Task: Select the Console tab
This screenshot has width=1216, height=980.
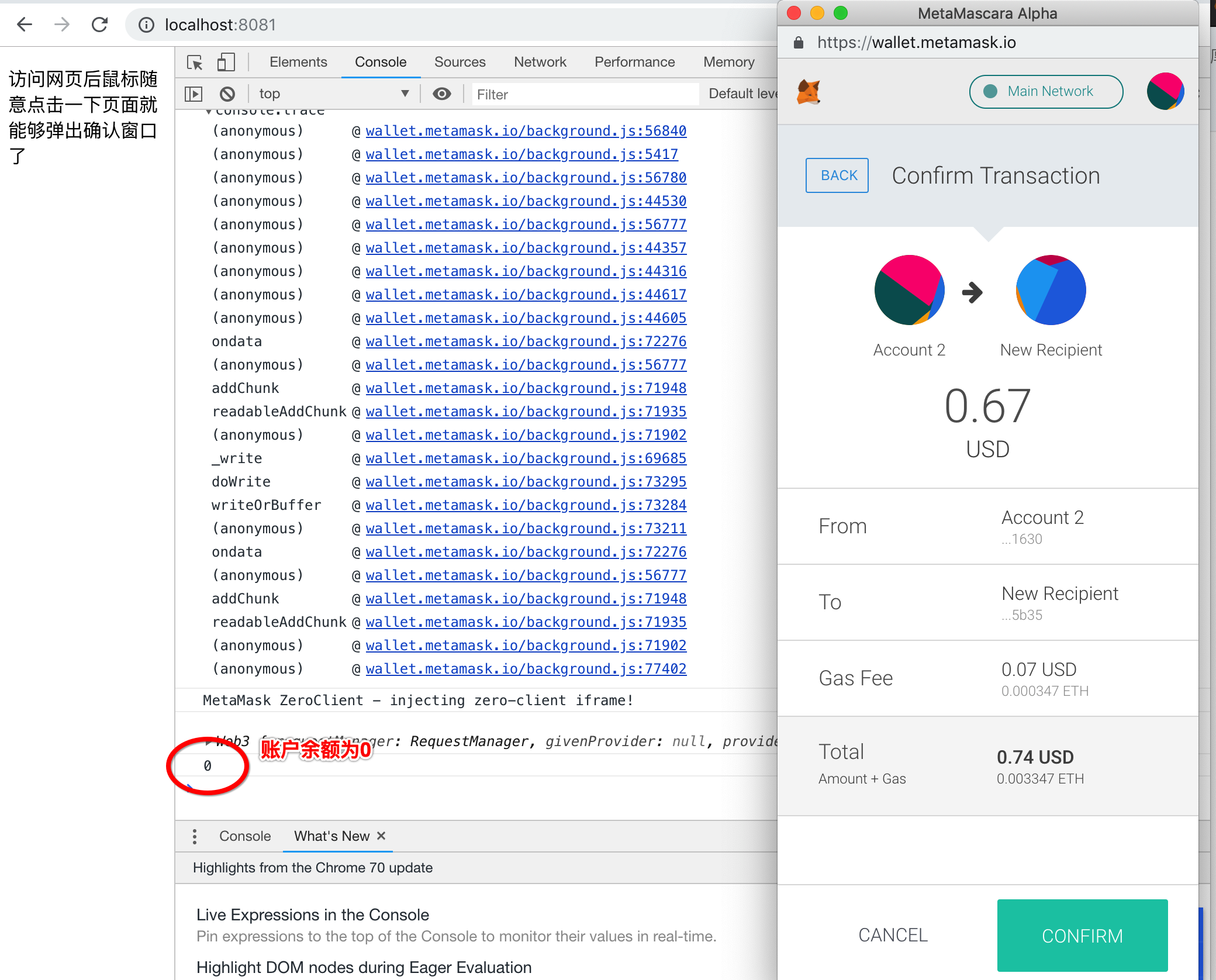Action: point(381,62)
